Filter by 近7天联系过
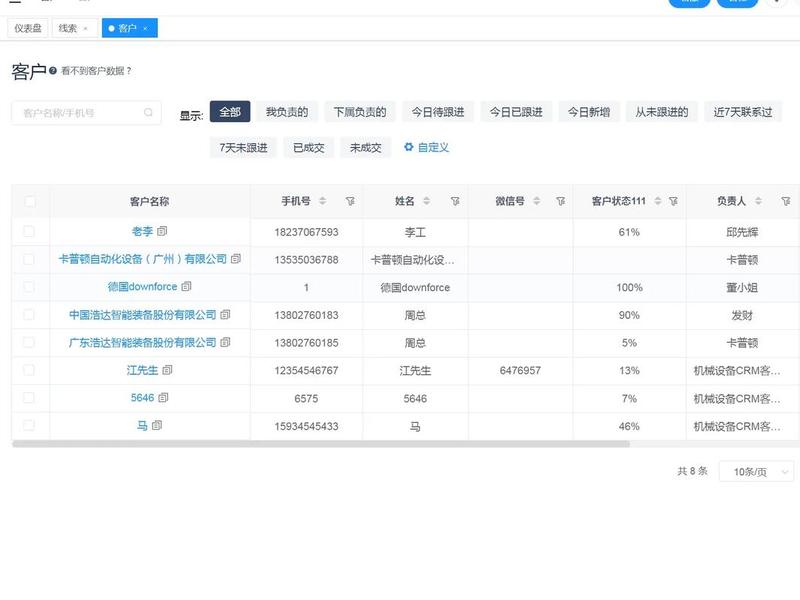The height and width of the screenshot is (600, 800). pyautogui.click(x=743, y=112)
